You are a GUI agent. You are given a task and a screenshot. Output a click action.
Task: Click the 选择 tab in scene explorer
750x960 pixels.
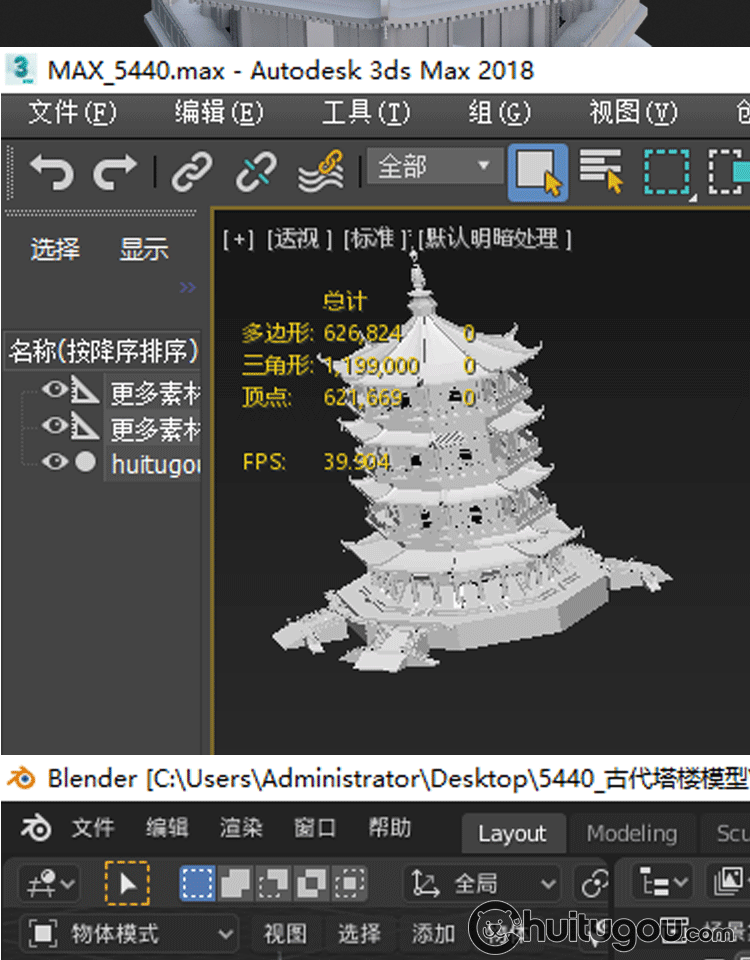coord(55,249)
